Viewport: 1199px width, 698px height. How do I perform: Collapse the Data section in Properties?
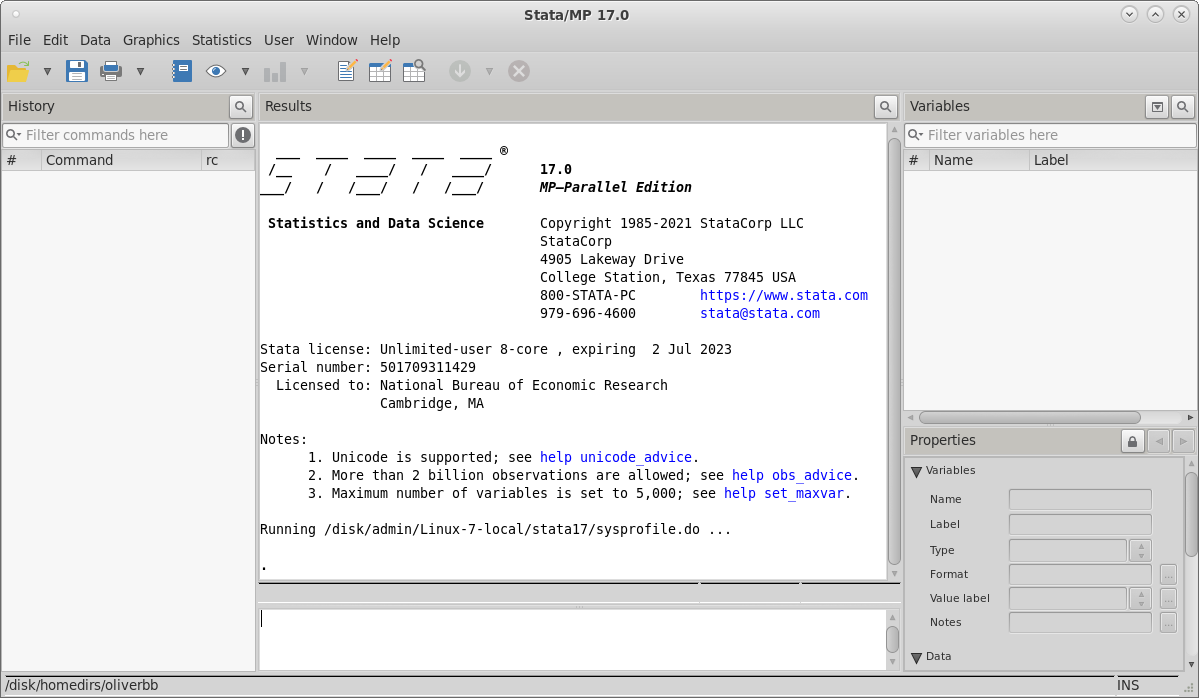916,657
